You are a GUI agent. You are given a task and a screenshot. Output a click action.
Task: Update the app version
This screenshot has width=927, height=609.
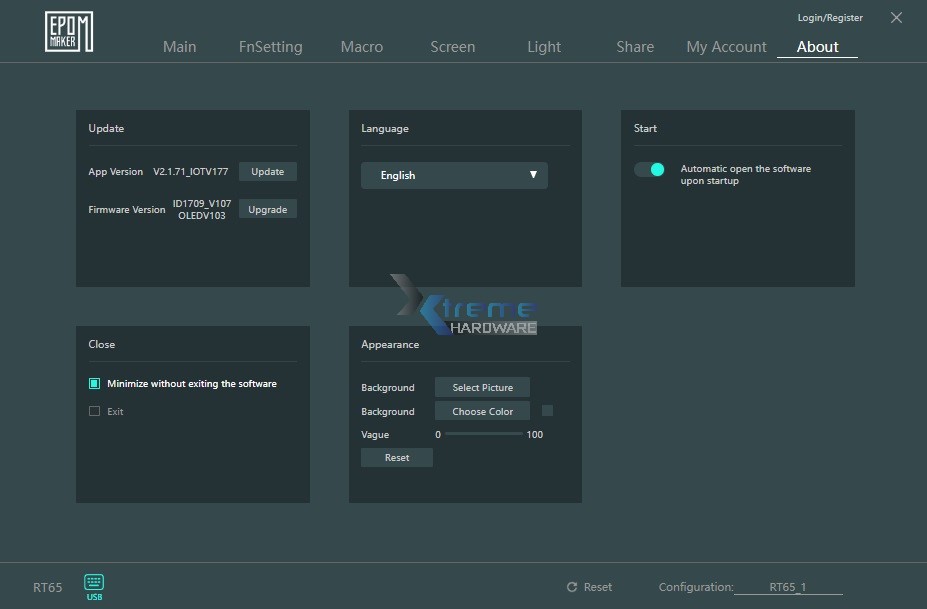[267, 171]
